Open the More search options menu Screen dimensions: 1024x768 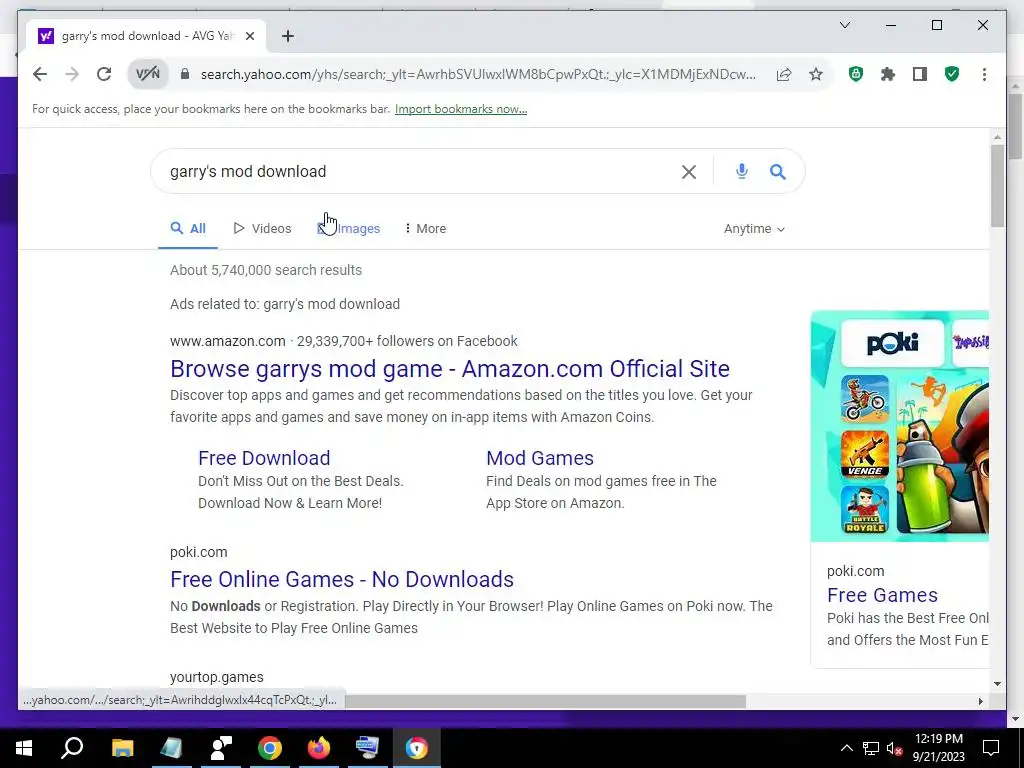425,229
